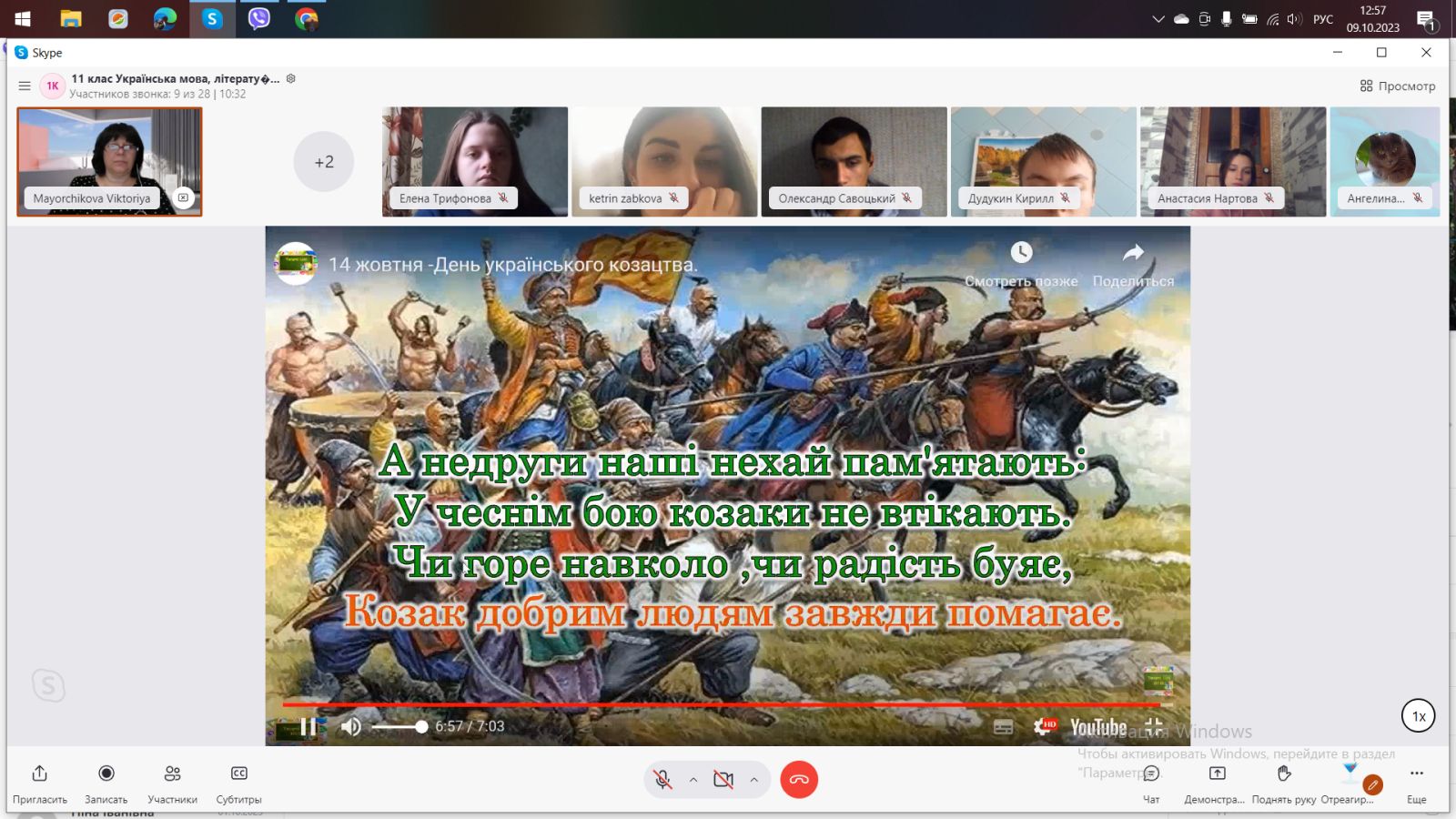Select Олександр Савоцький video thumbnail

(854, 162)
